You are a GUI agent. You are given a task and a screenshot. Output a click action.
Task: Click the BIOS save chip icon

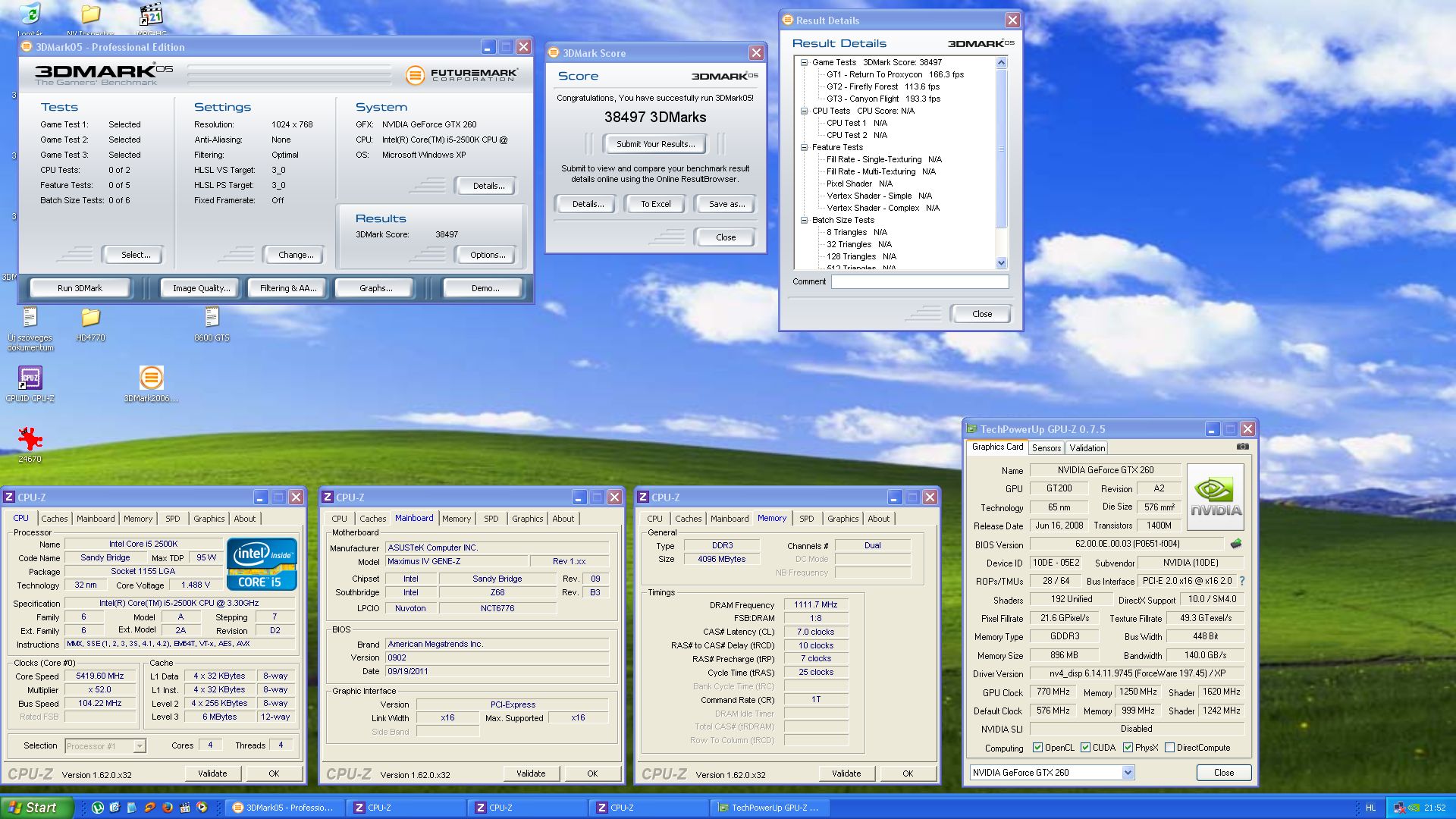(x=1236, y=544)
